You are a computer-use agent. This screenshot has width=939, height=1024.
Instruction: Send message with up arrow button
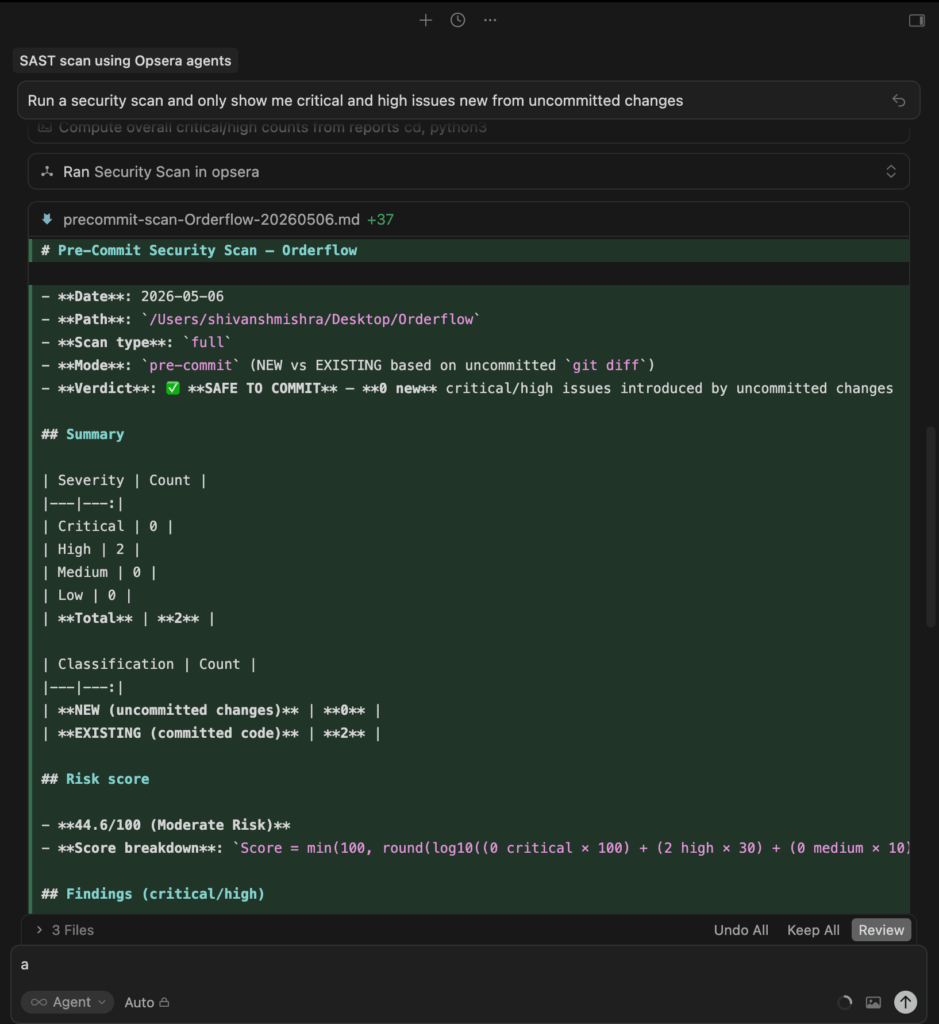[905, 1002]
